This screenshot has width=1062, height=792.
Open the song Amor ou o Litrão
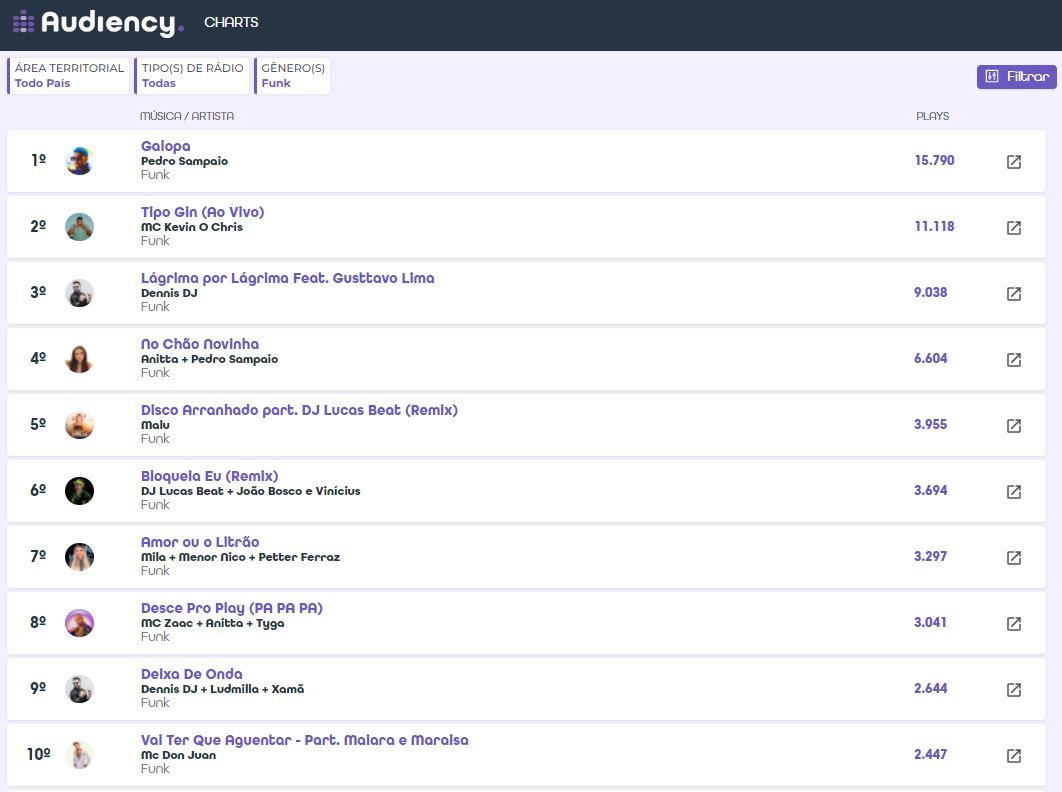click(200, 542)
